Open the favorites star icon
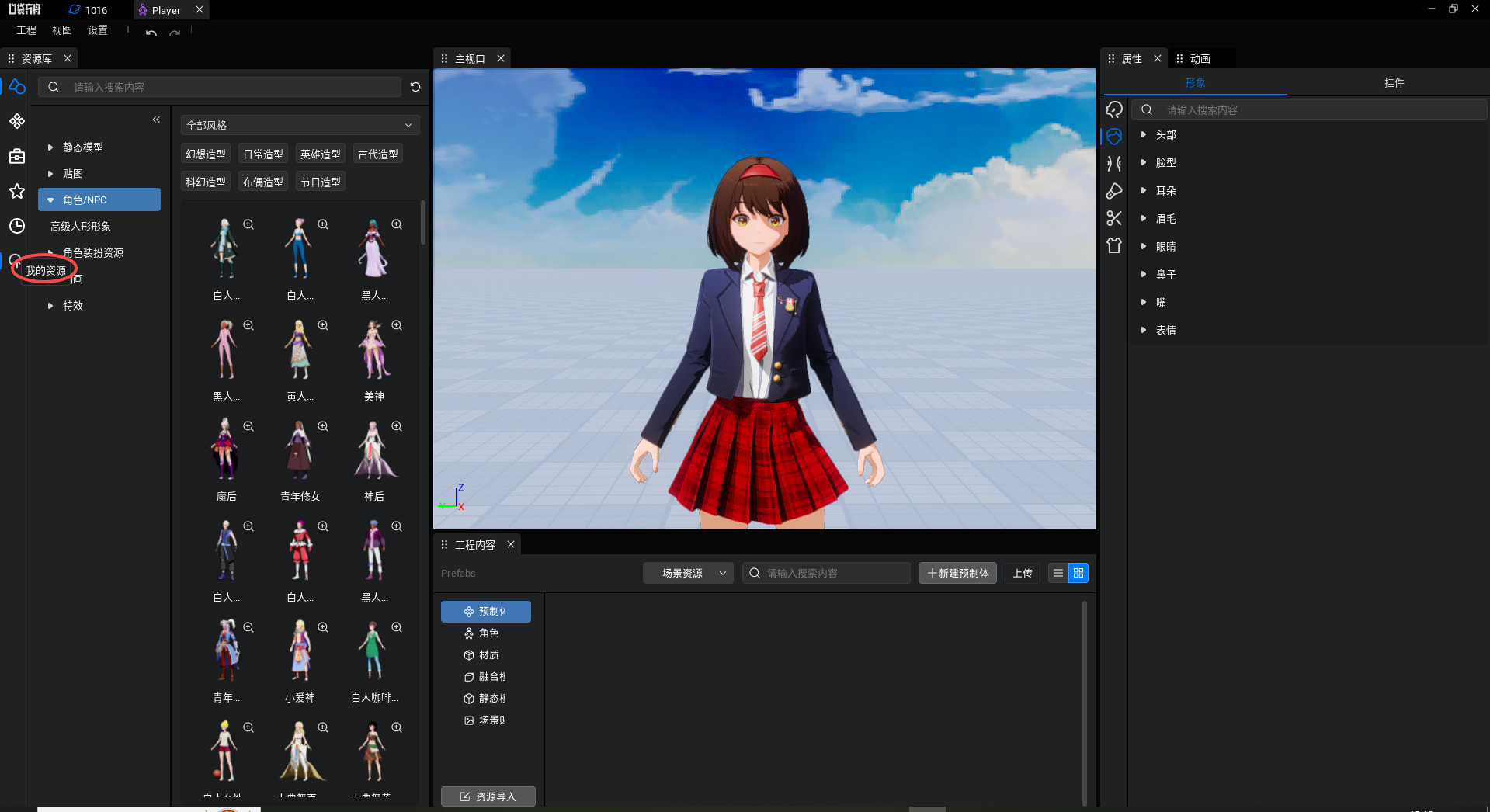Screen dimensions: 1490x812 [x=17, y=191]
